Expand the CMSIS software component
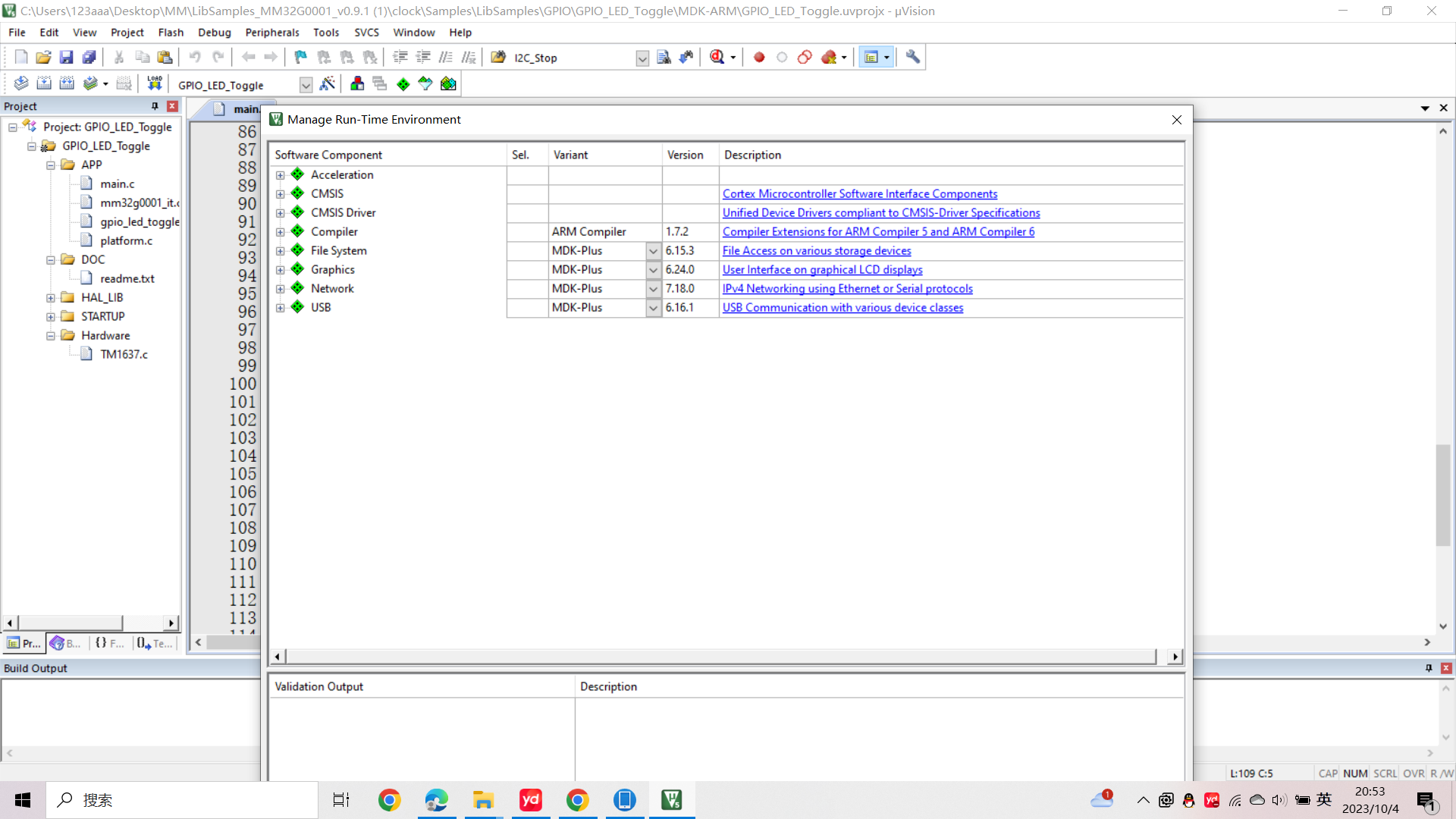 (x=280, y=194)
